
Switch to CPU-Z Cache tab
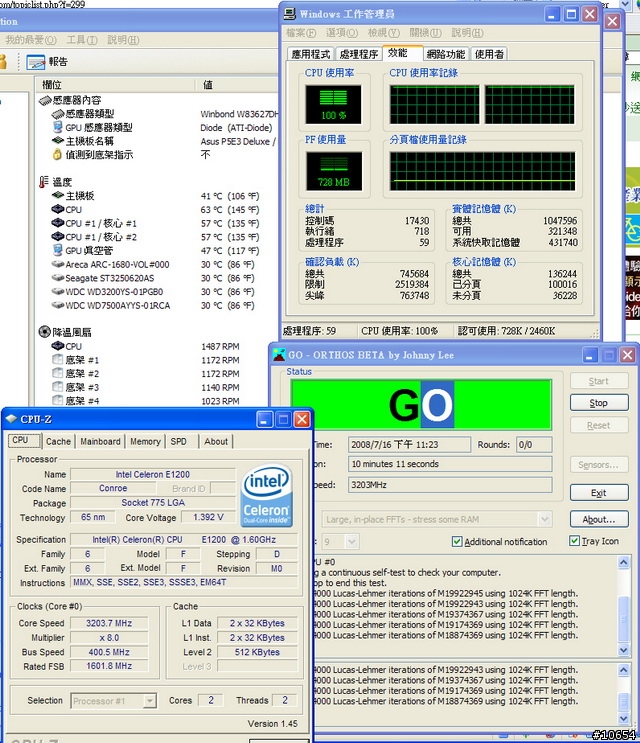[x=58, y=442]
